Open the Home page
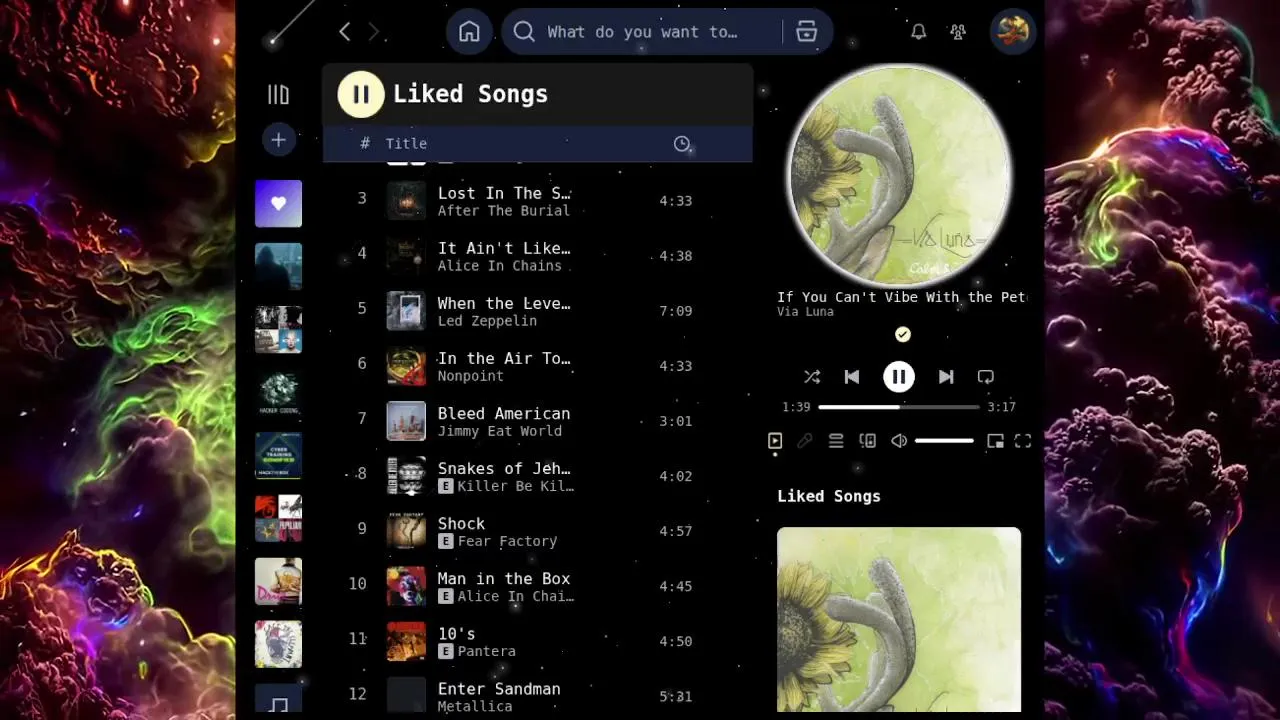The width and height of the screenshot is (1280, 720). pyautogui.click(x=469, y=32)
